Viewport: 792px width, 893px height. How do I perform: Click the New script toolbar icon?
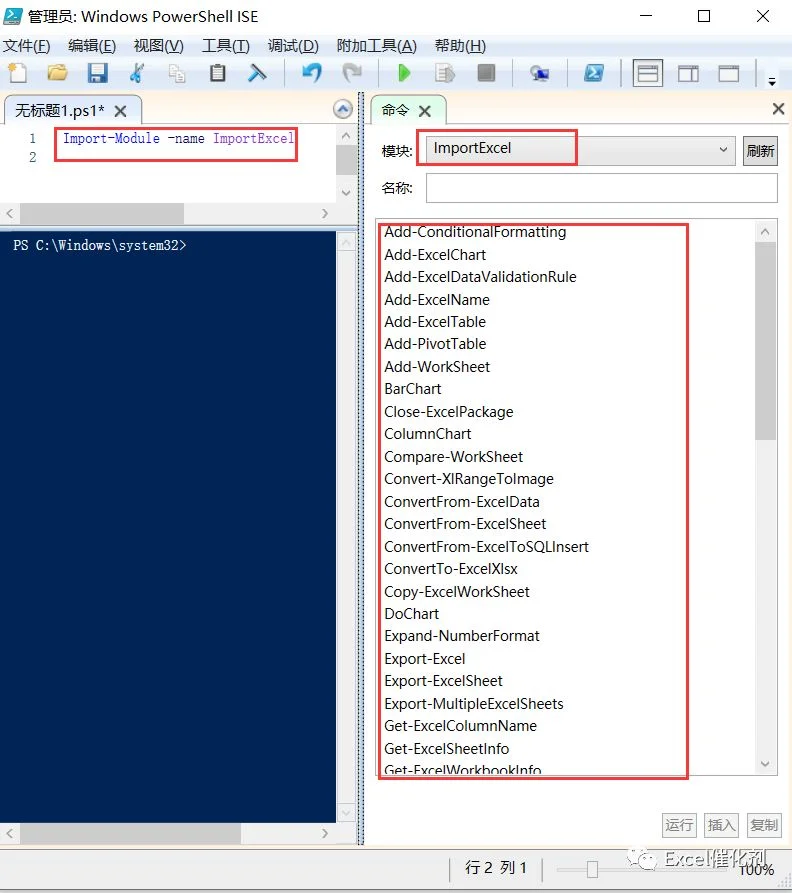pos(17,73)
